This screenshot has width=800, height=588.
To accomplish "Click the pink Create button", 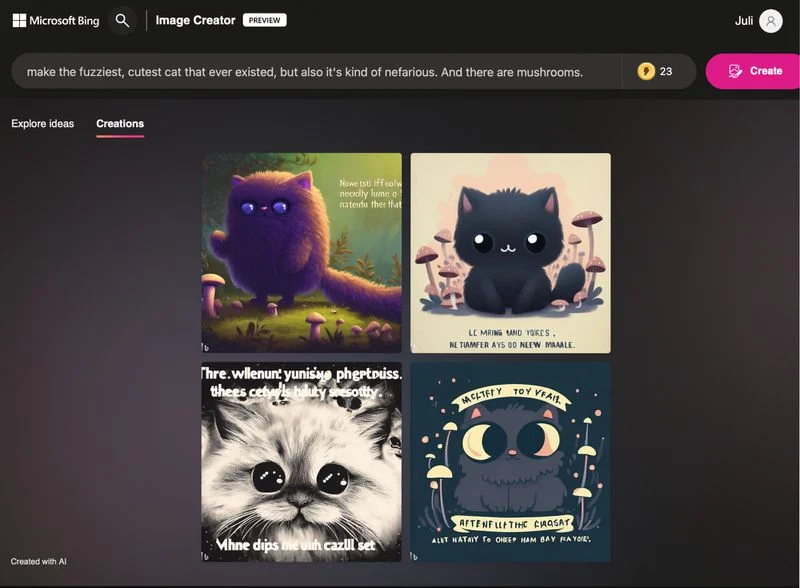I will click(x=753, y=71).
